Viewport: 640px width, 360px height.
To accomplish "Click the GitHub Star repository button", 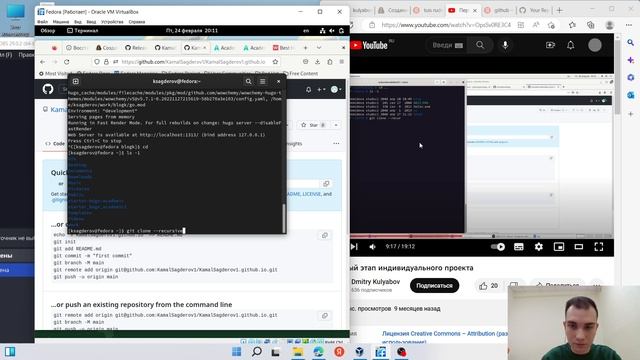I will (313, 125).
